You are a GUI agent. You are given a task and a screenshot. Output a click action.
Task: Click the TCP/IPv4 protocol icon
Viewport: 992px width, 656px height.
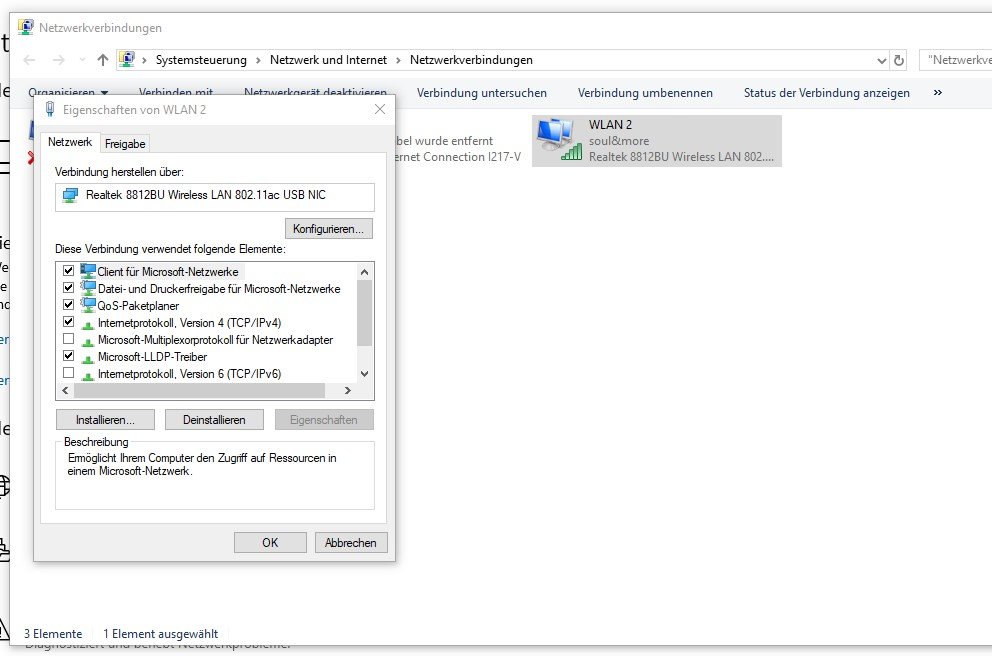point(88,325)
